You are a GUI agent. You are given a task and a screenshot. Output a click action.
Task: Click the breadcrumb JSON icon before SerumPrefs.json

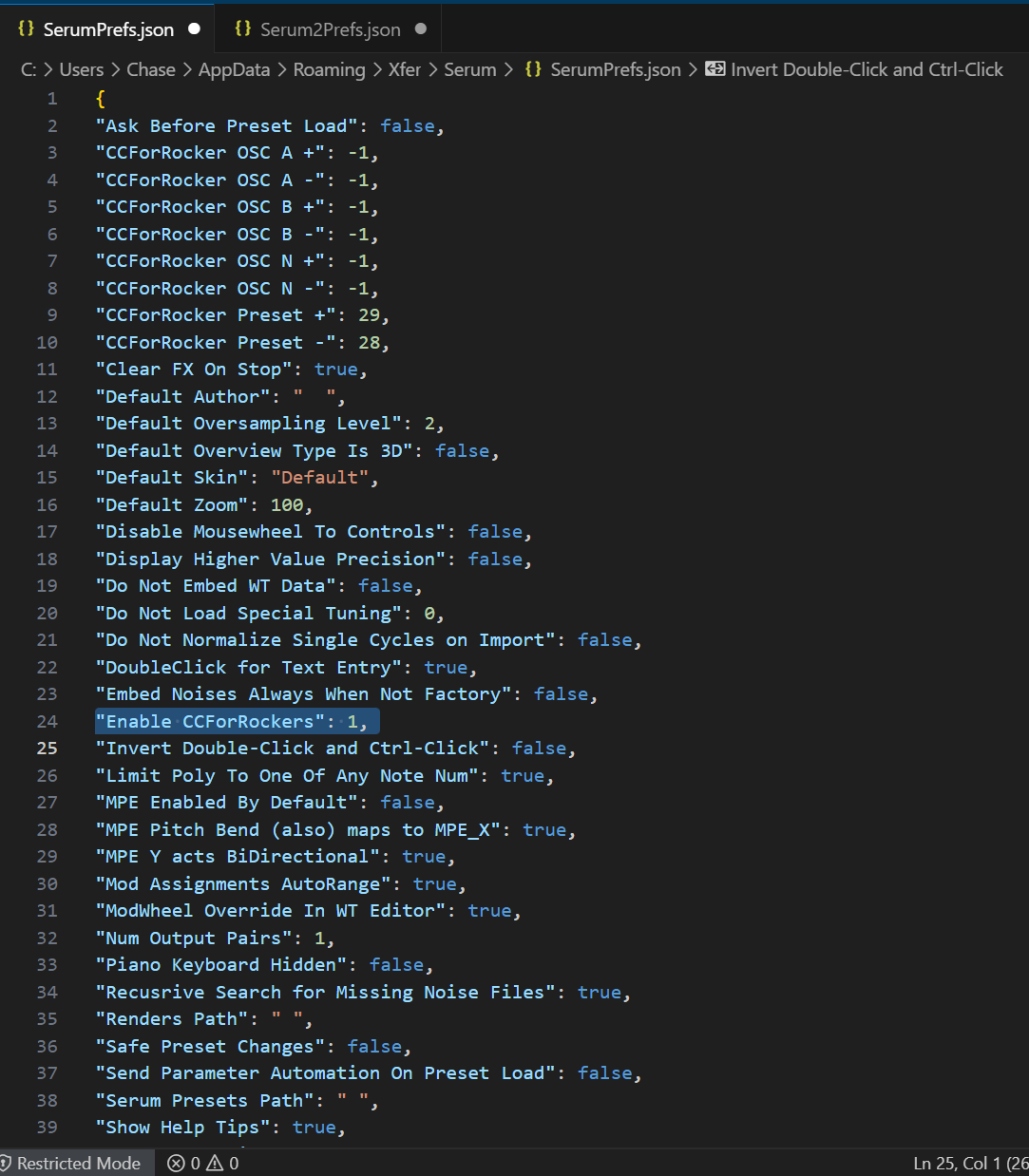(533, 69)
